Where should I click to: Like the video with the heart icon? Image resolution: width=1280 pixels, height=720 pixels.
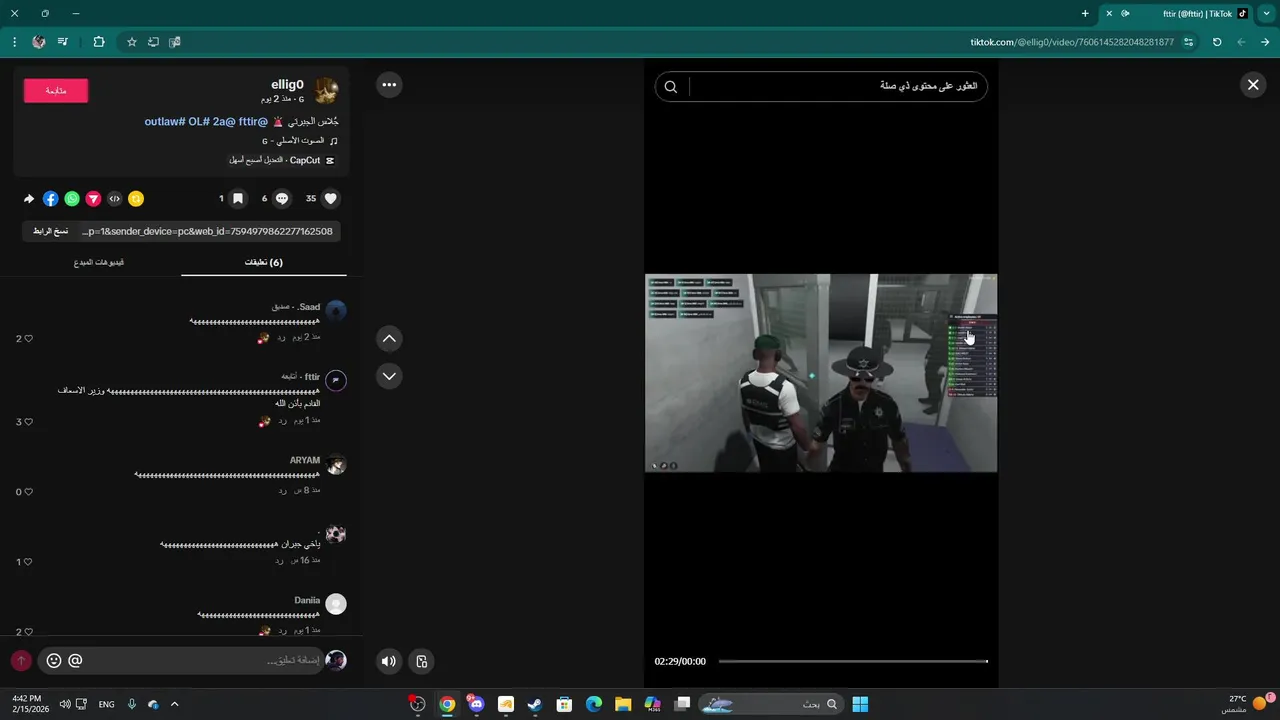pos(331,199)
